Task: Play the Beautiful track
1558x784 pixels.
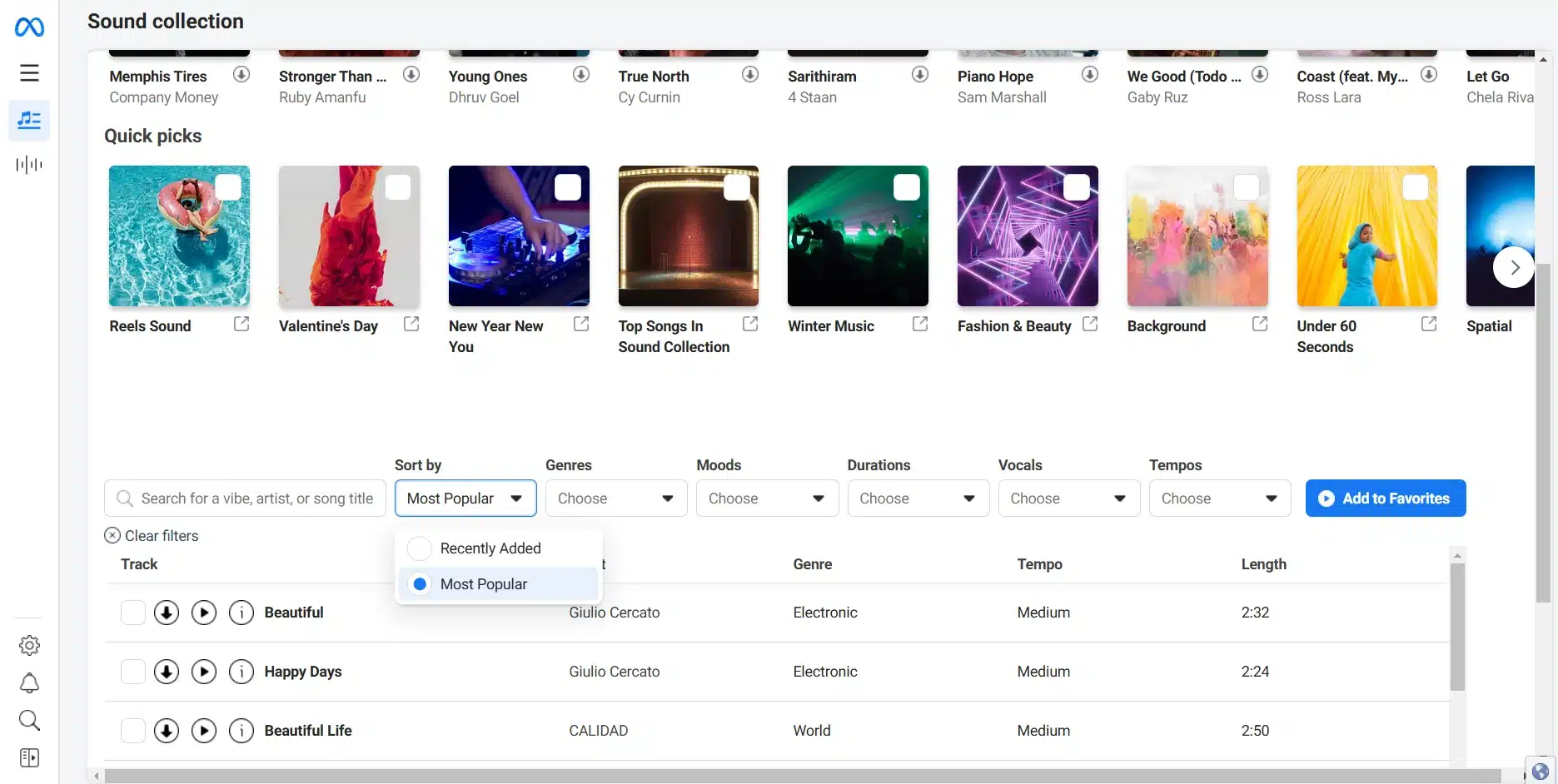Action: click(204, 613)
